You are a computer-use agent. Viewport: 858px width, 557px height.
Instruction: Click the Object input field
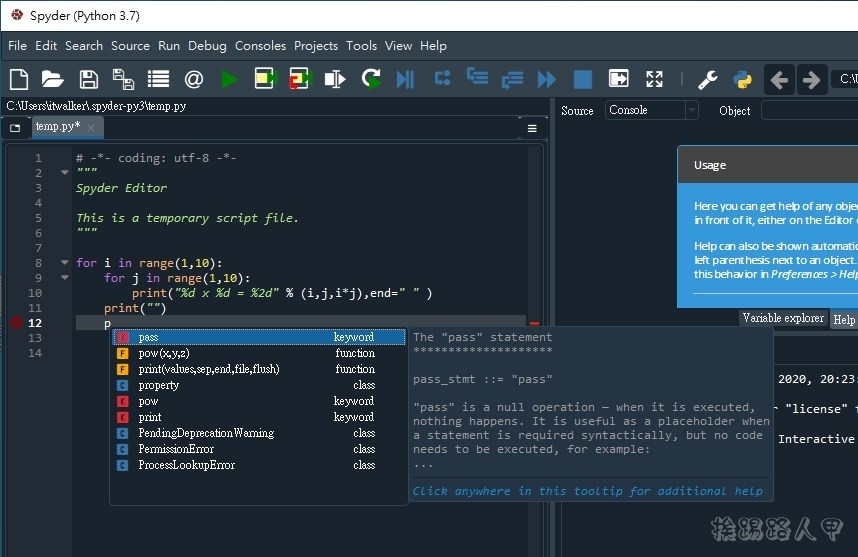click(808, 110)
